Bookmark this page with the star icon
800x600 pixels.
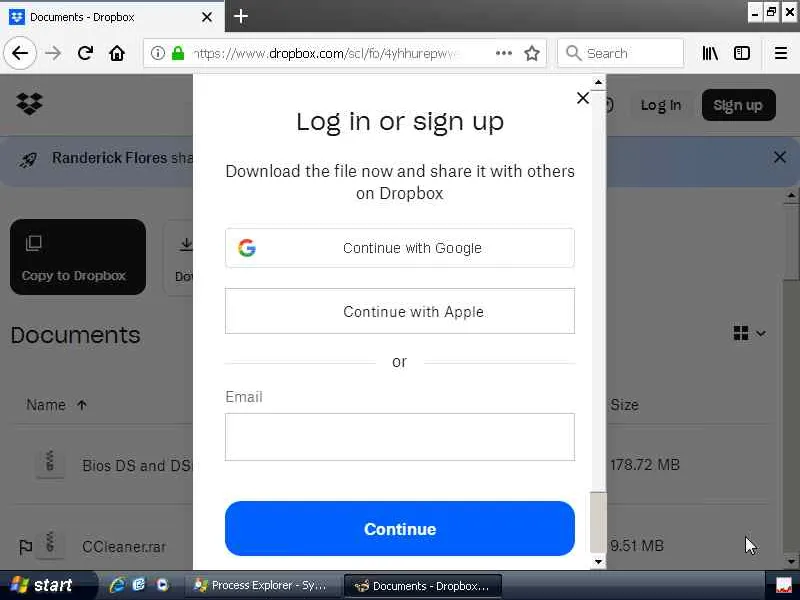(532, 53)
